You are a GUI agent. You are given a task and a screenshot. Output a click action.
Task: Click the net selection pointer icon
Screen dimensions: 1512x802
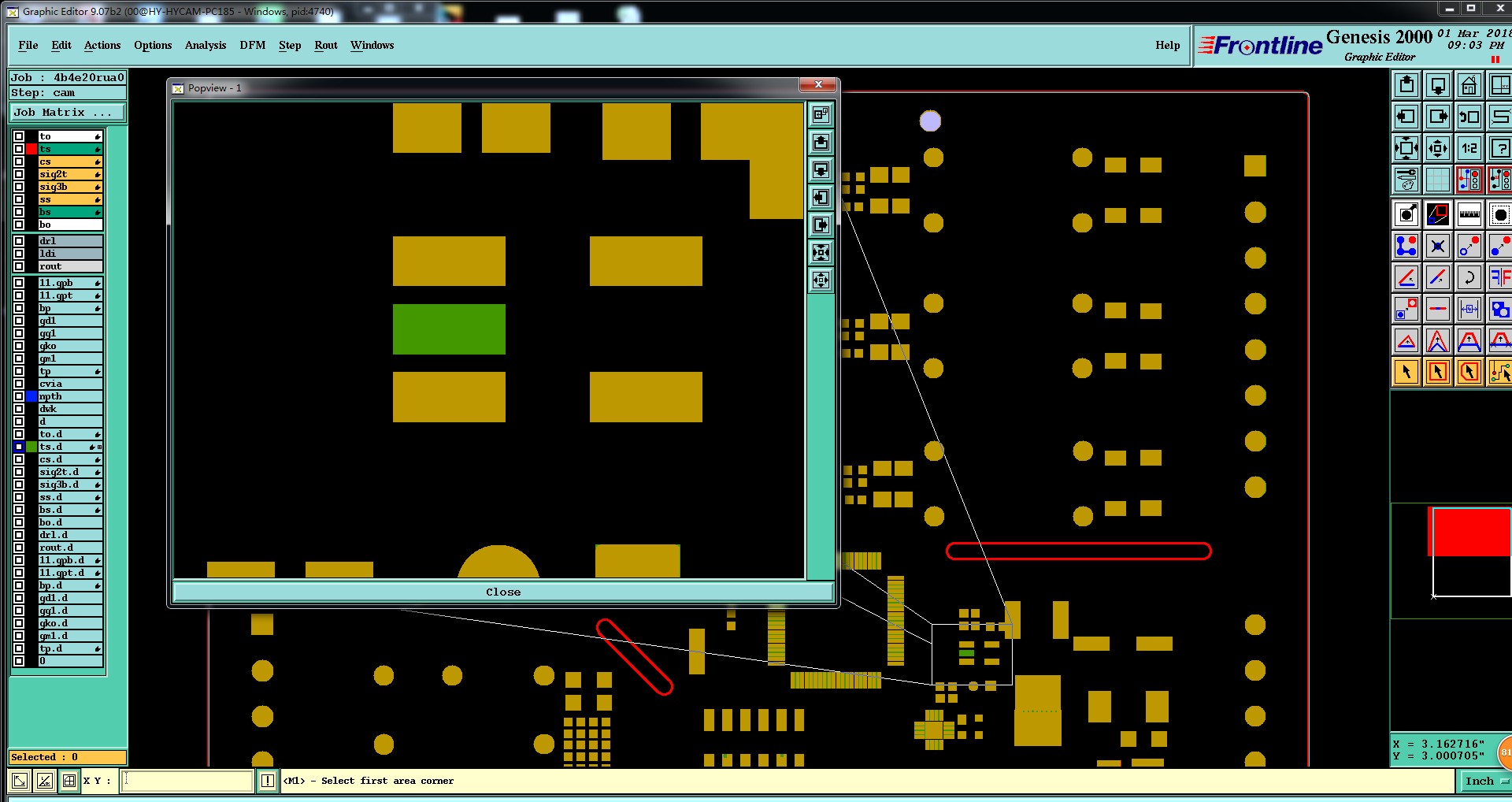tap(1500, 372)
